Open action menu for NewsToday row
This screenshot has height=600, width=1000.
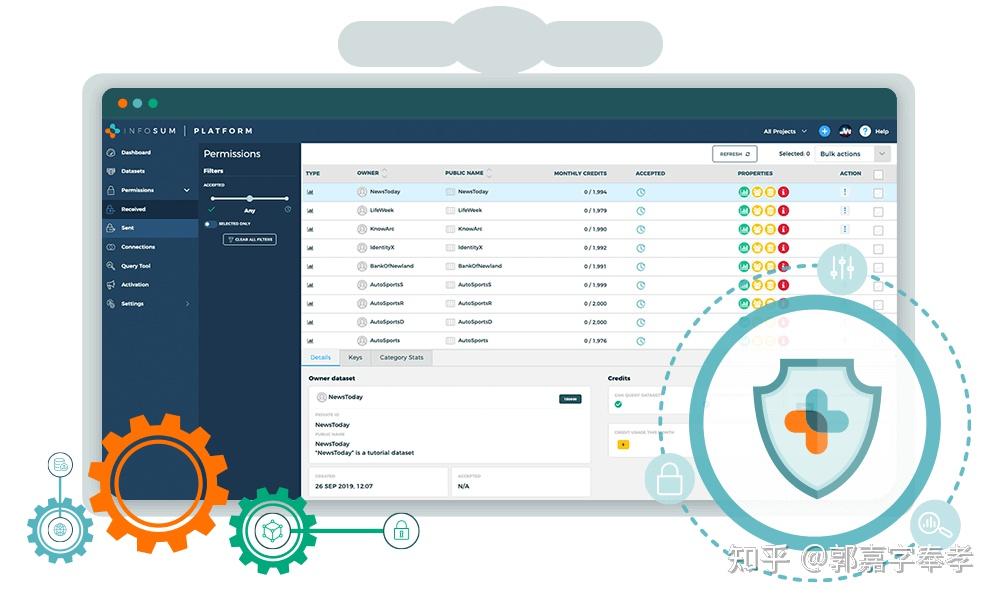point(845,192)
